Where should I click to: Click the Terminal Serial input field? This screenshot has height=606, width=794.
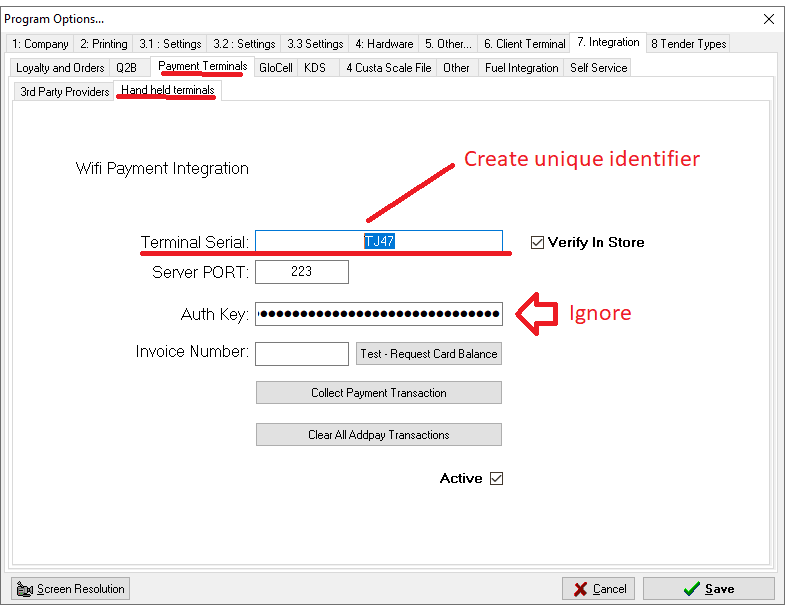[379, 242]
